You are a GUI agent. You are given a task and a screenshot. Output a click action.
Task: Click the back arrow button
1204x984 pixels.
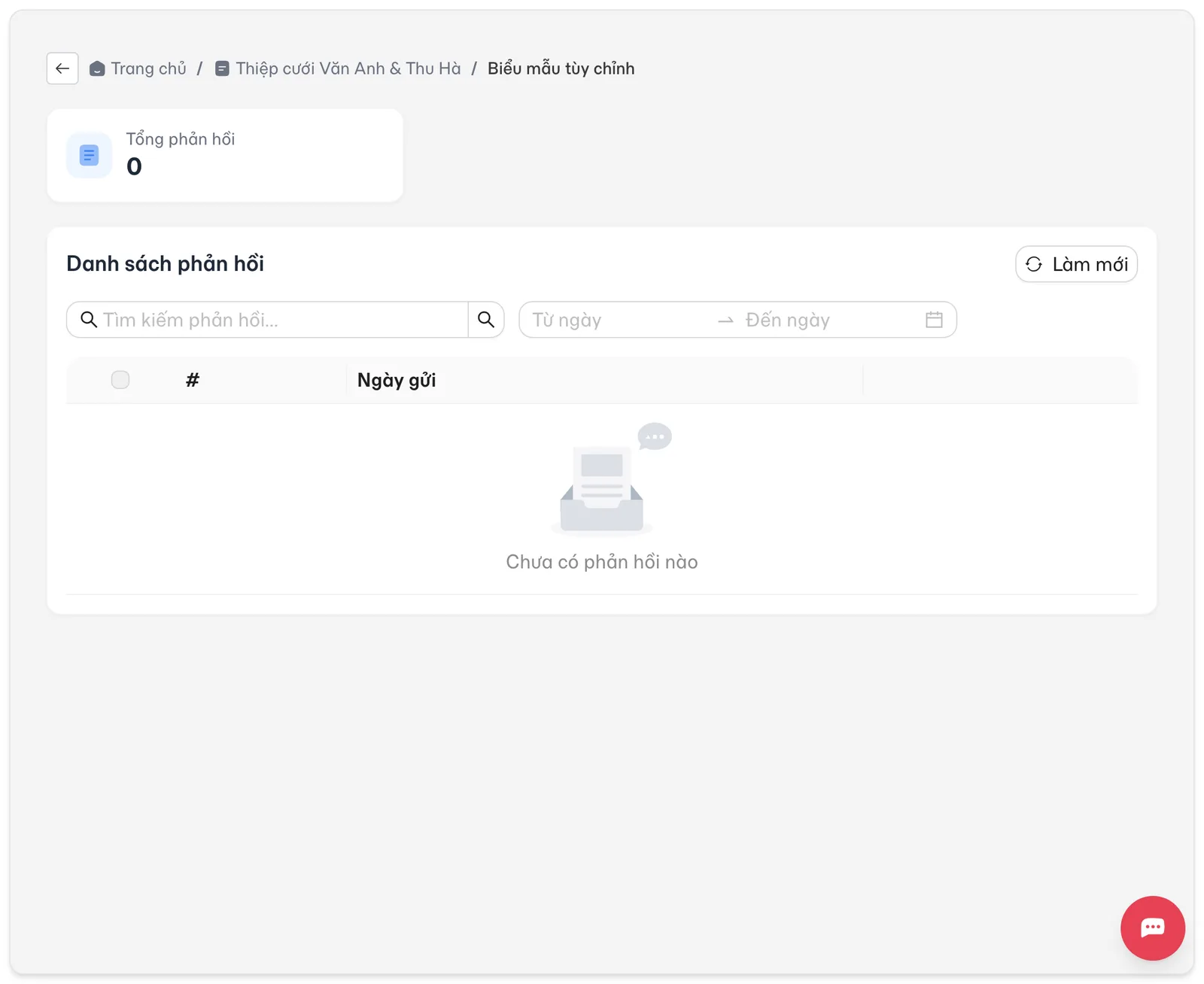62,68
